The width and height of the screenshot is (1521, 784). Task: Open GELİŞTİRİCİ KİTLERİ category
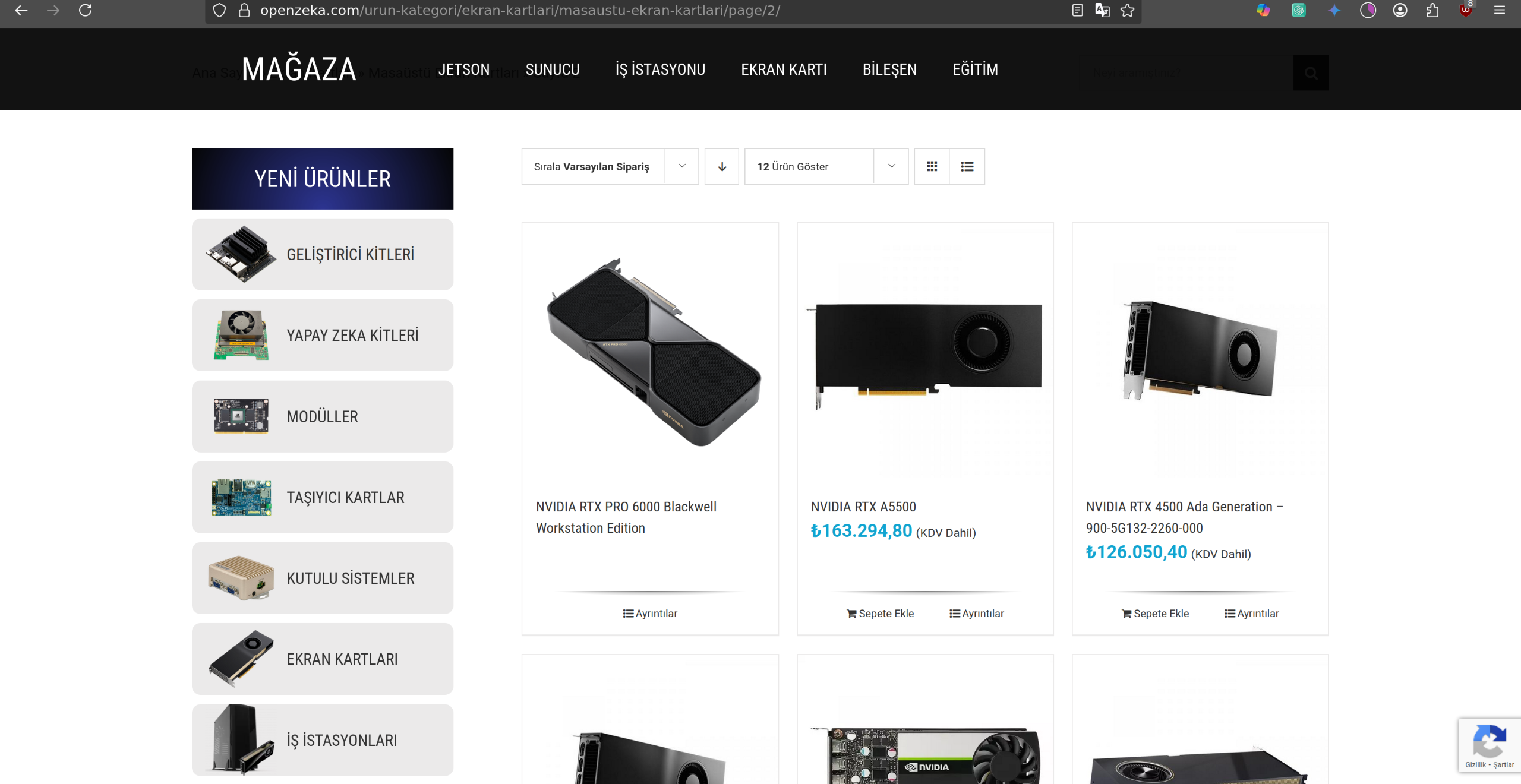323,255
